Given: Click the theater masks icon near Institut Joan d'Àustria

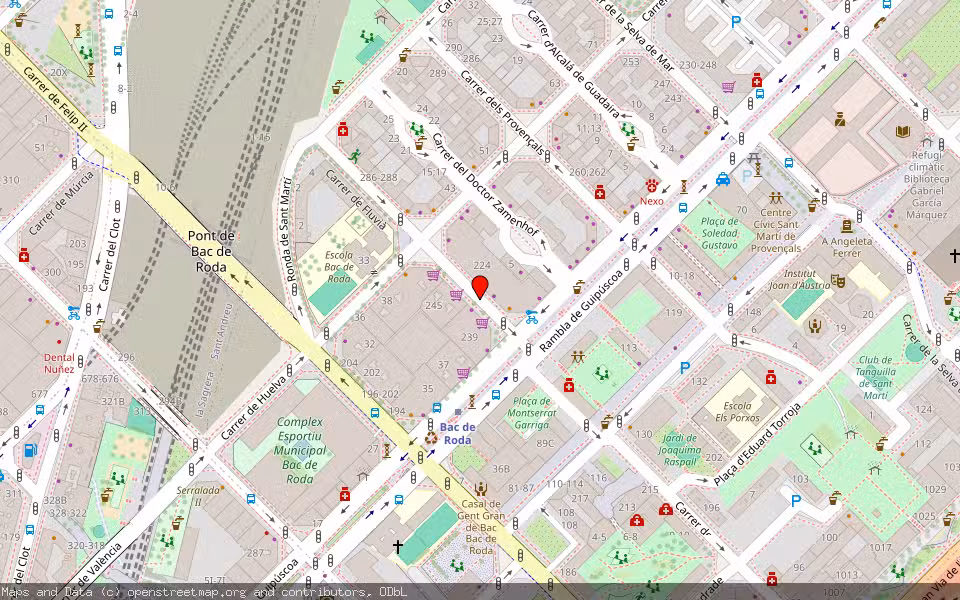Looking at the screenshot, I should click(x=839, y=281).
